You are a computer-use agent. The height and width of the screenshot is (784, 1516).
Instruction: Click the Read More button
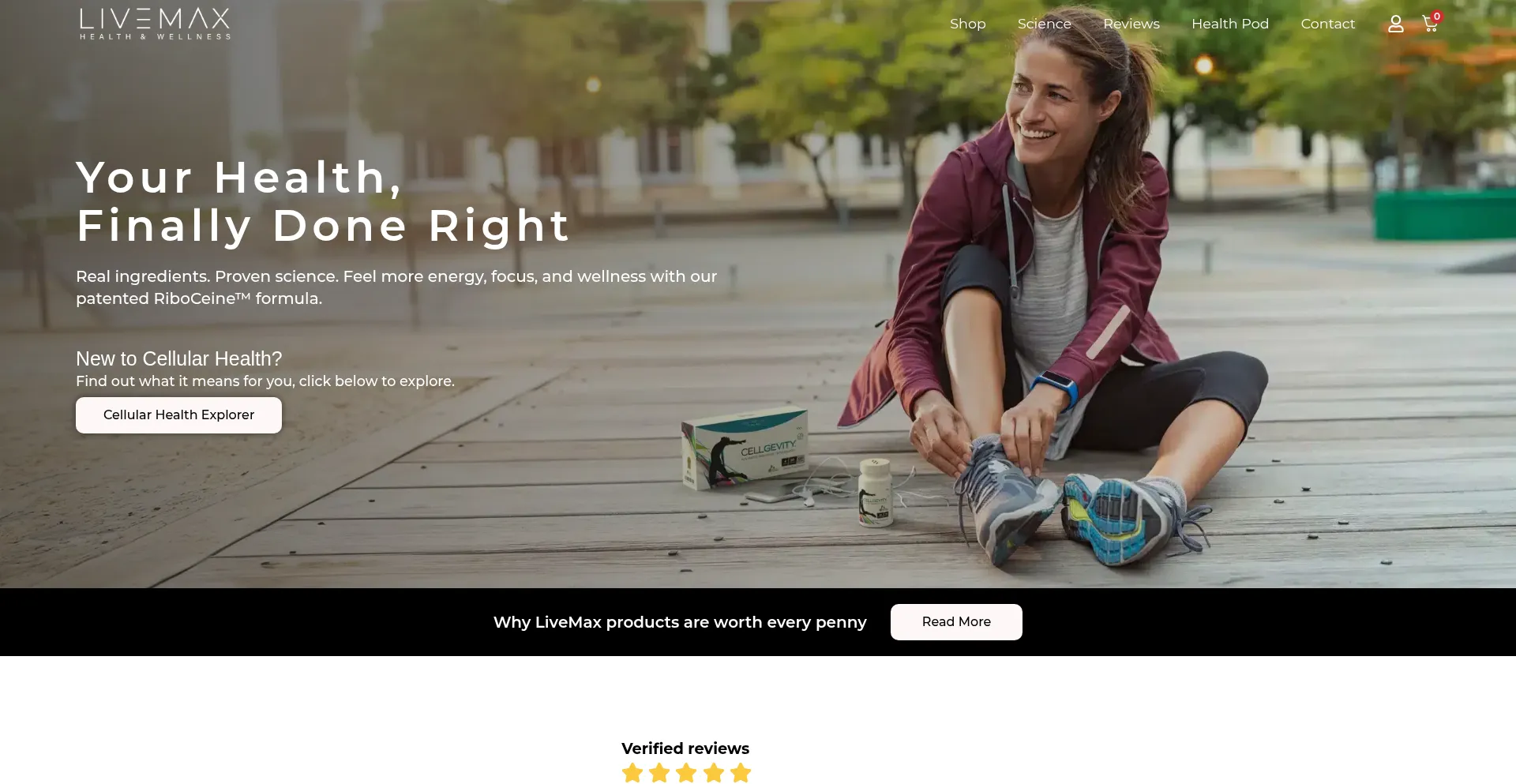click(x=956, y=622)
